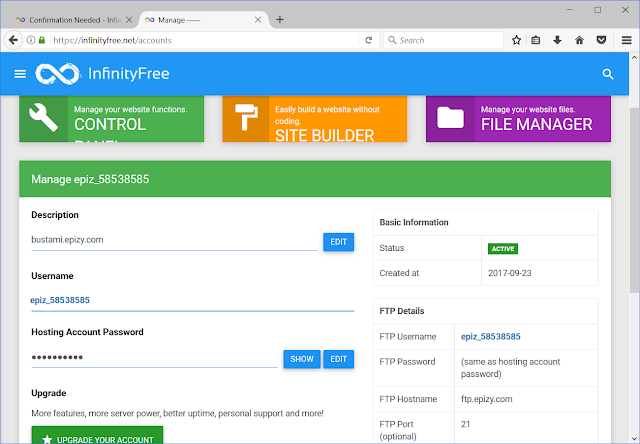Image resolution: width=640 pixels, height=444 pixels.
Task: Click the Control Panel wrench icon
Action: [x=44, y=118]
